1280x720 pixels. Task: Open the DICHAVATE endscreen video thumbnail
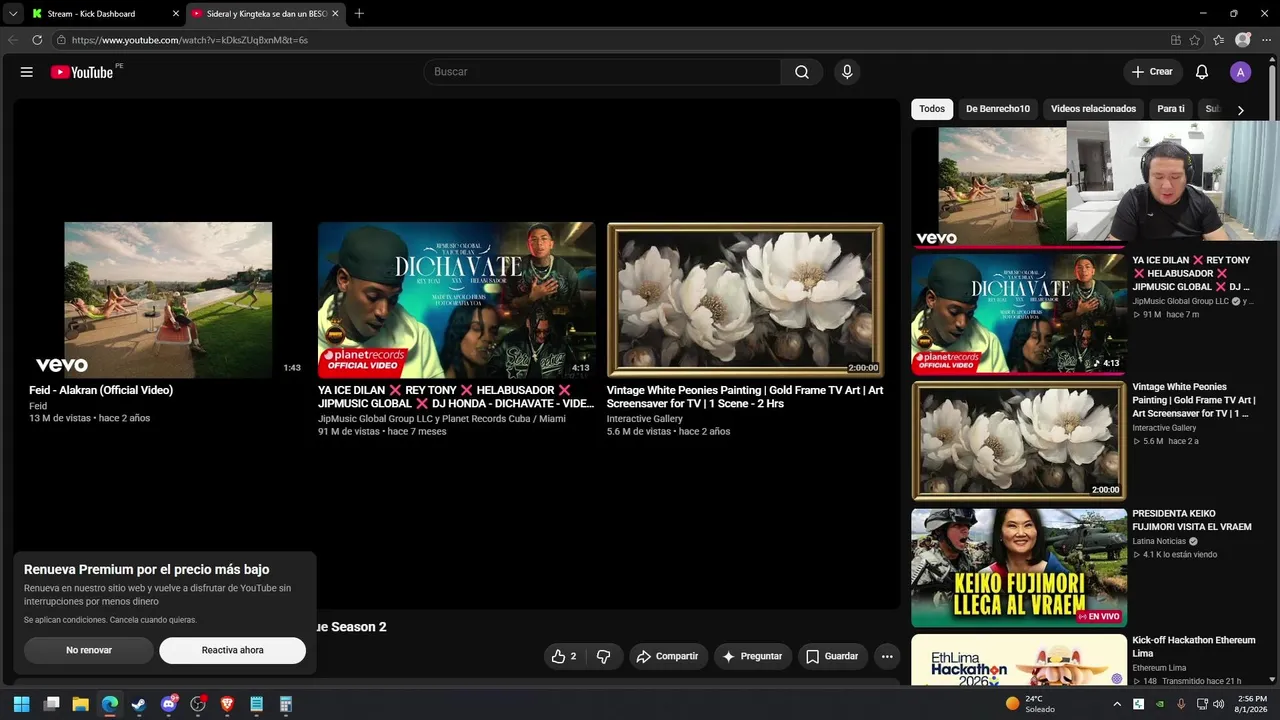pos(457,300)
